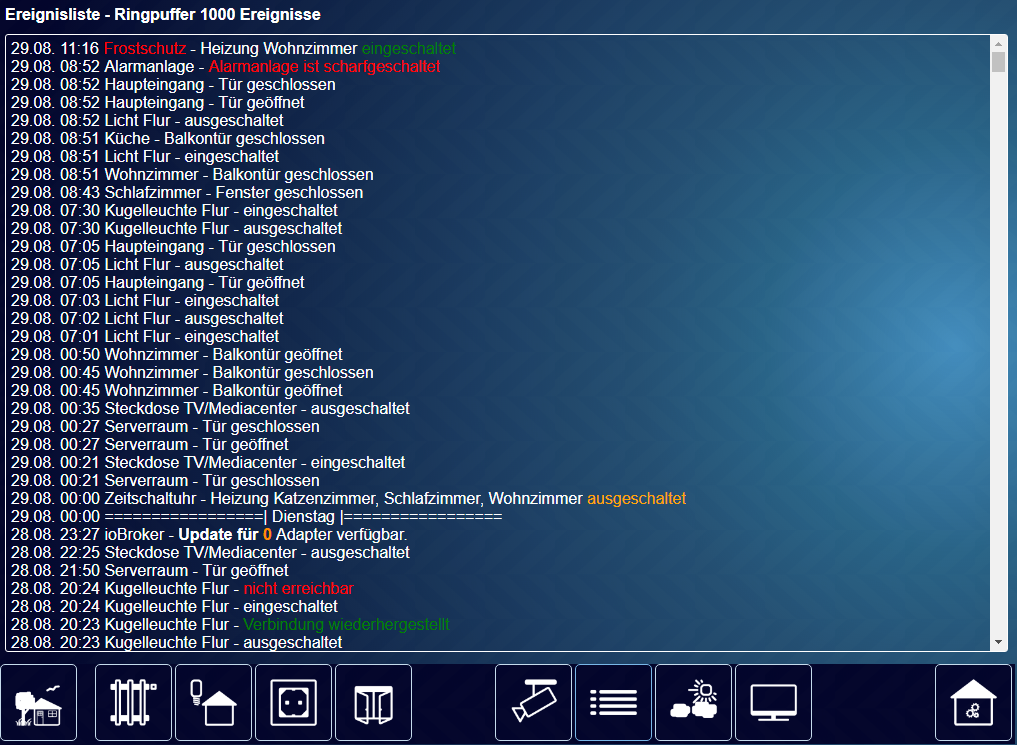
Task: Click the 'Ereignisliste - Ringpuffer 1000 Ereignisse' heading
Action: [x=163, y=14]
